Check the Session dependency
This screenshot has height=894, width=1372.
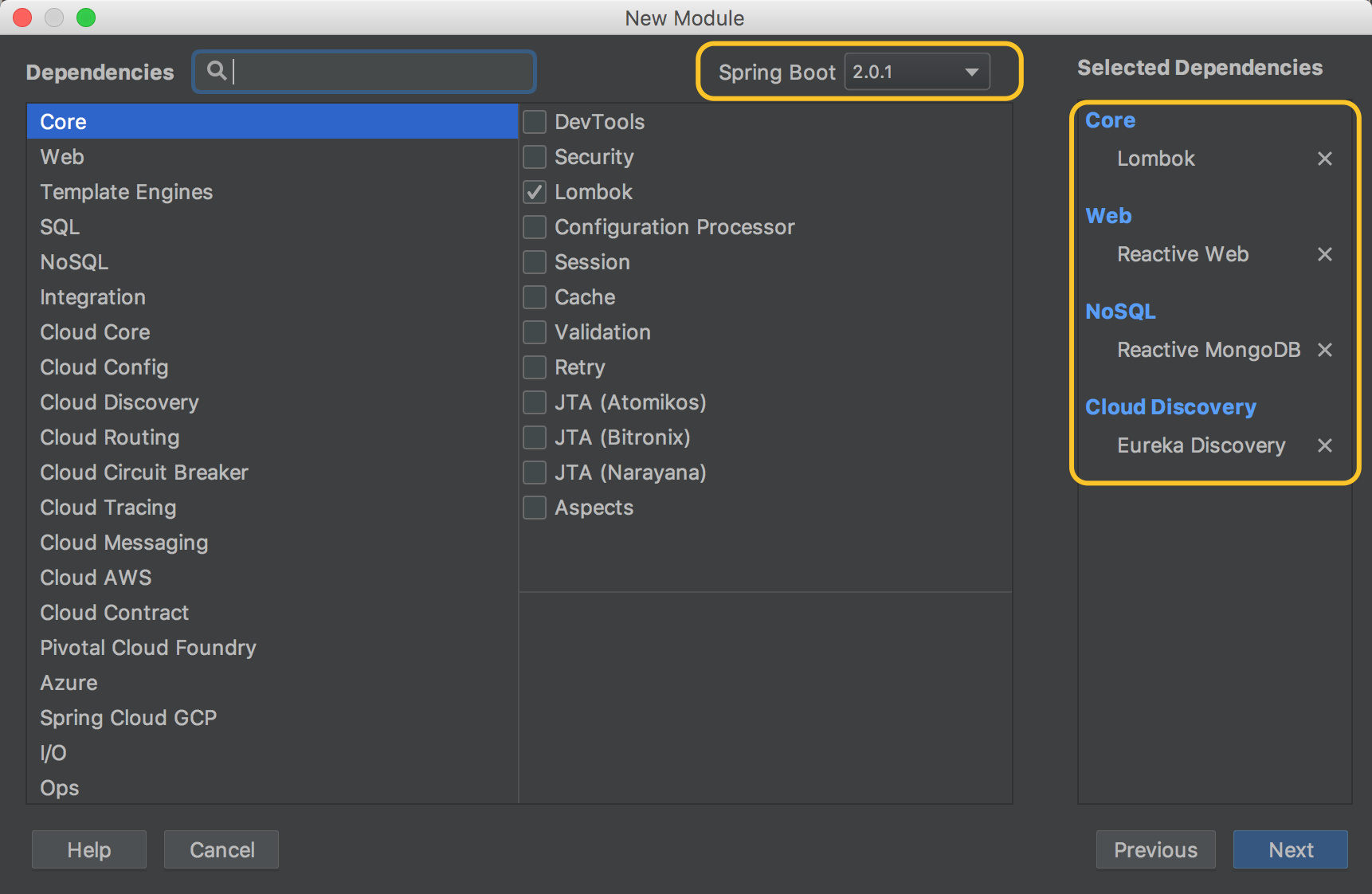[x=535, y=262]
